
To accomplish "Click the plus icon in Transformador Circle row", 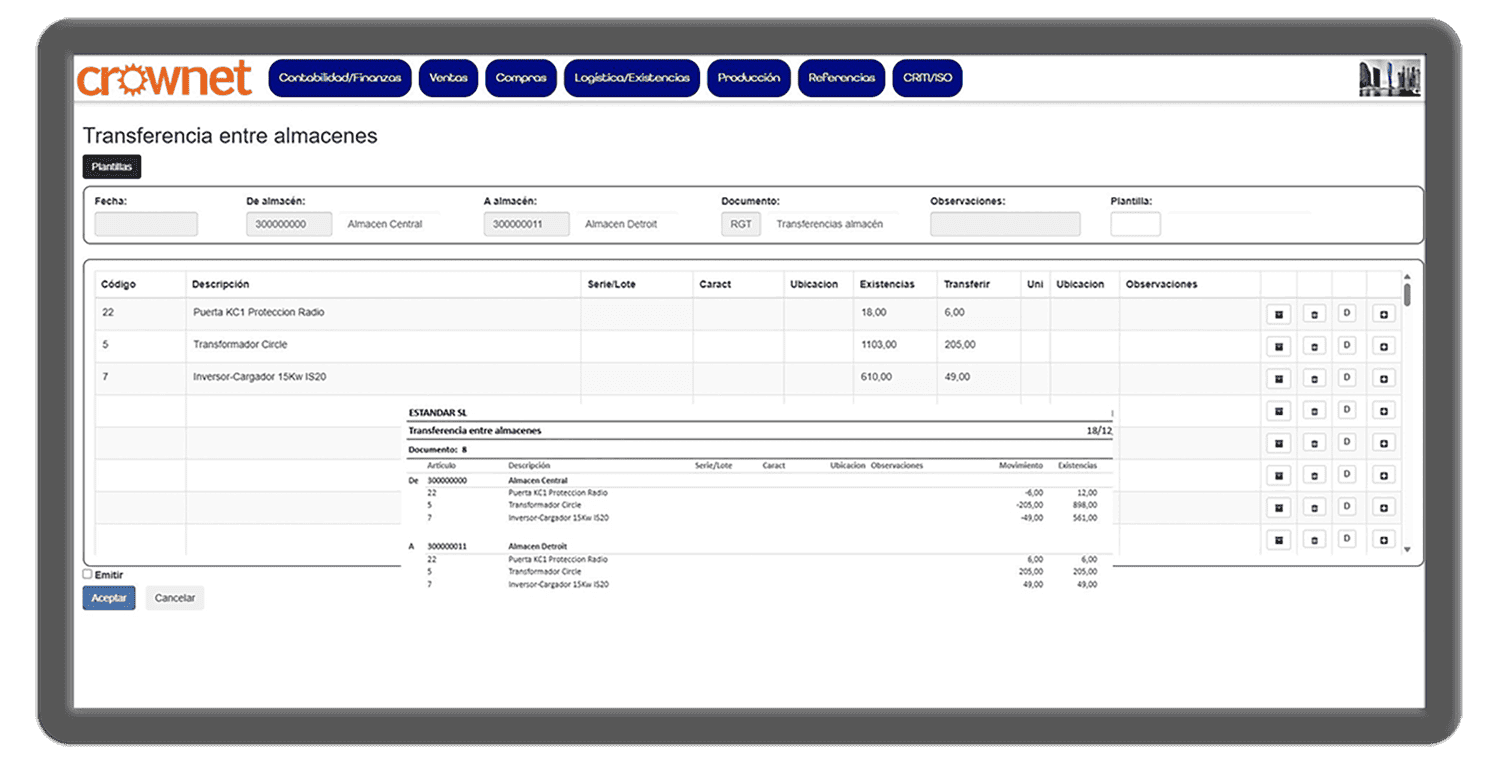I will point(1383,346).
